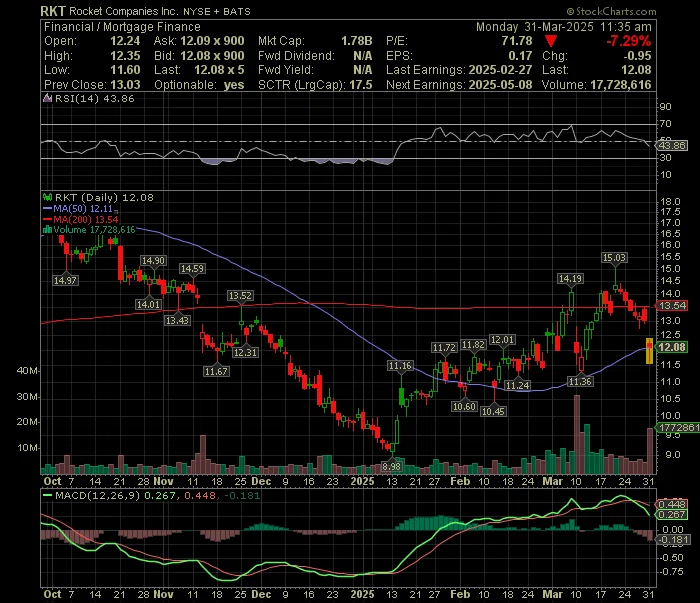Click the red 13.54 MA(200) axis tag

(671, 306)
